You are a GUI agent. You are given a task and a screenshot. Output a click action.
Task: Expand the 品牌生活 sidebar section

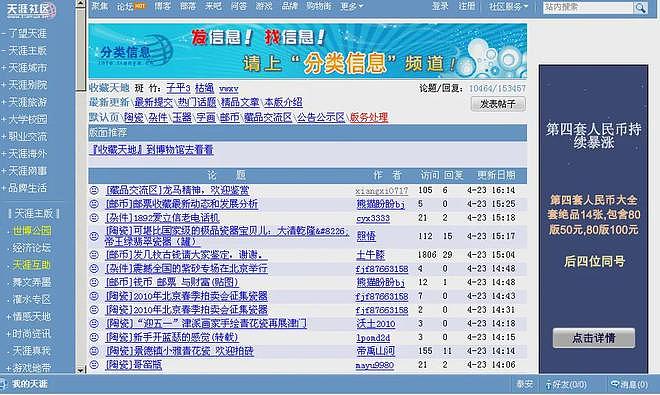(x=3, y=188)
